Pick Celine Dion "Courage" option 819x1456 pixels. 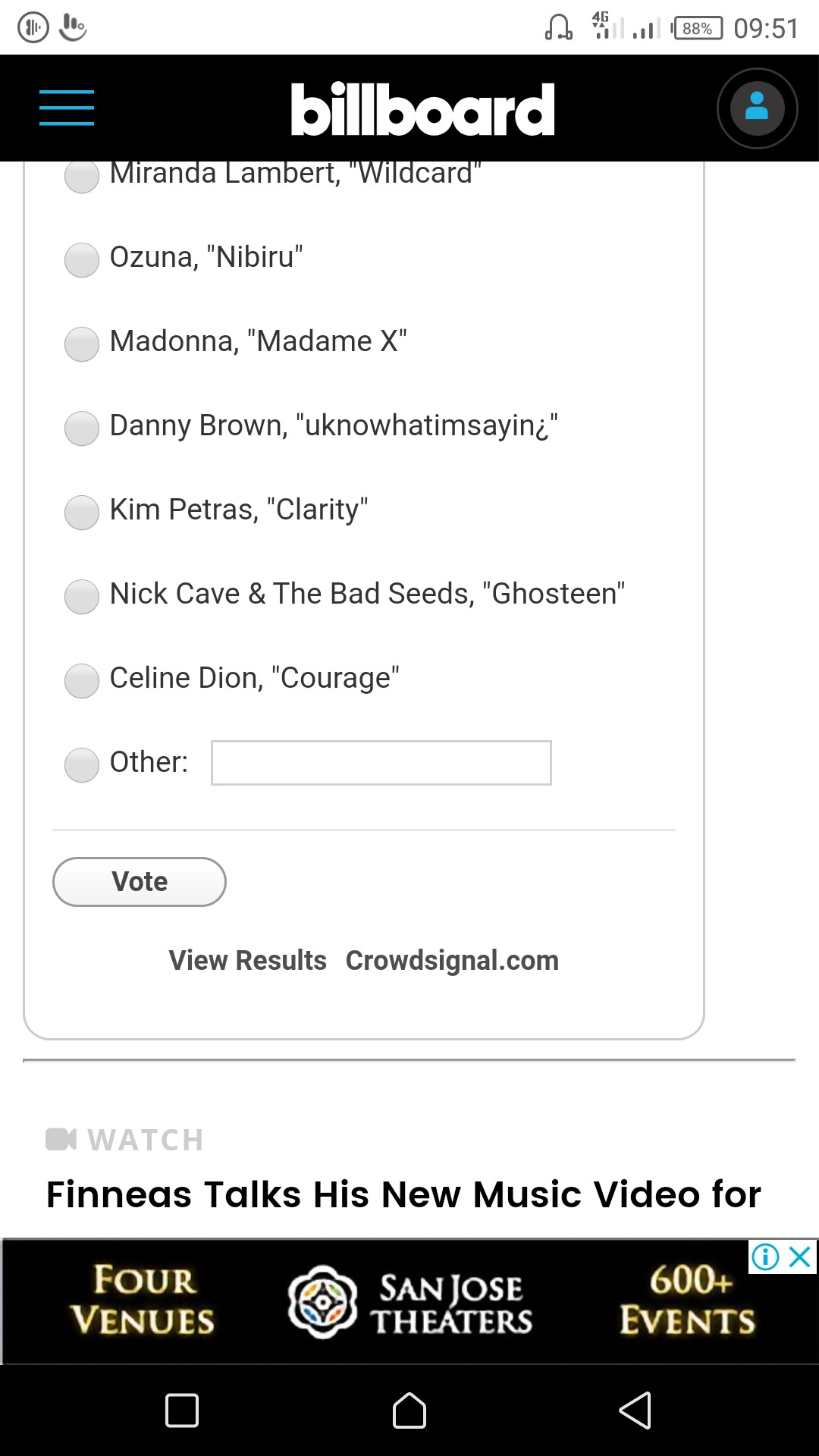(82, 680)
